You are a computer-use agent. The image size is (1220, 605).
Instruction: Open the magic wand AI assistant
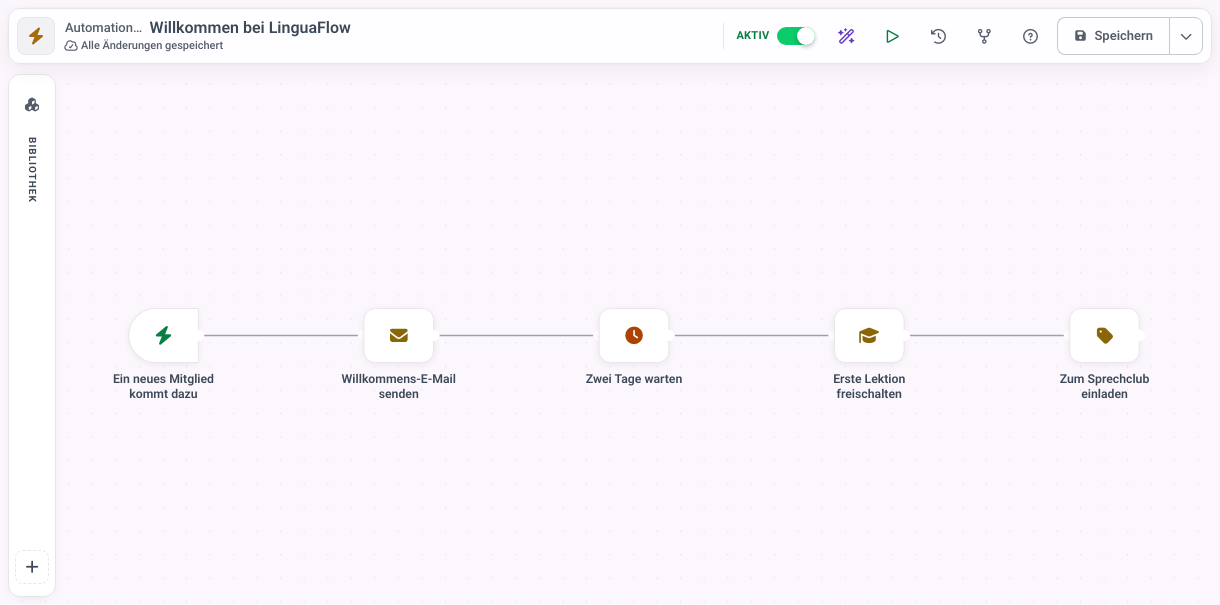tap(846, 36)
